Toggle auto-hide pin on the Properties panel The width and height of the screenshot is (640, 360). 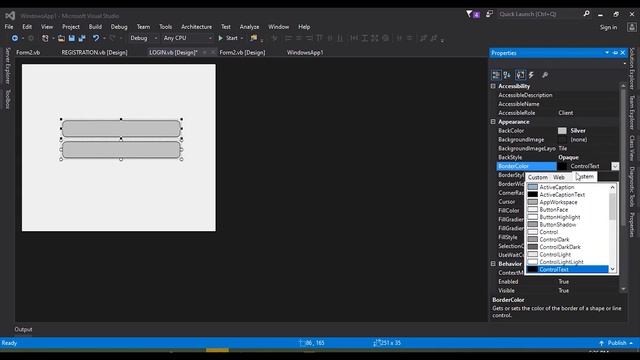(615, 53)
